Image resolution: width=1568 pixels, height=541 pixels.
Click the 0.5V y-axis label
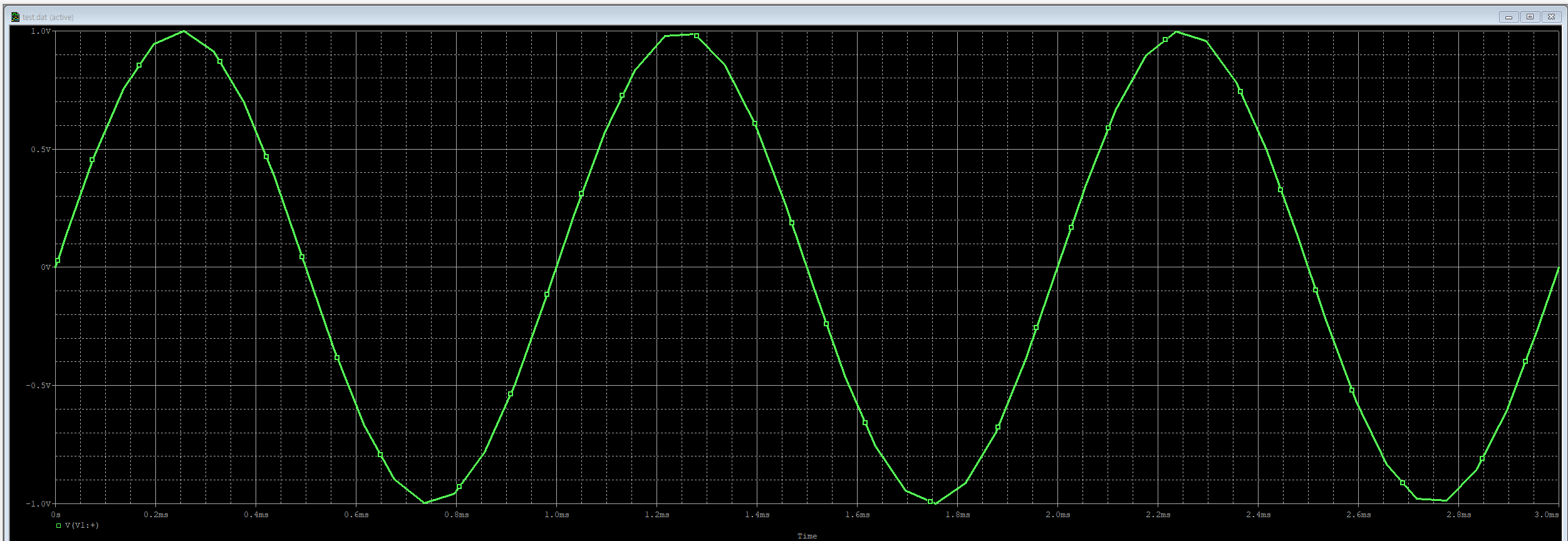click(x=41, y=150)
